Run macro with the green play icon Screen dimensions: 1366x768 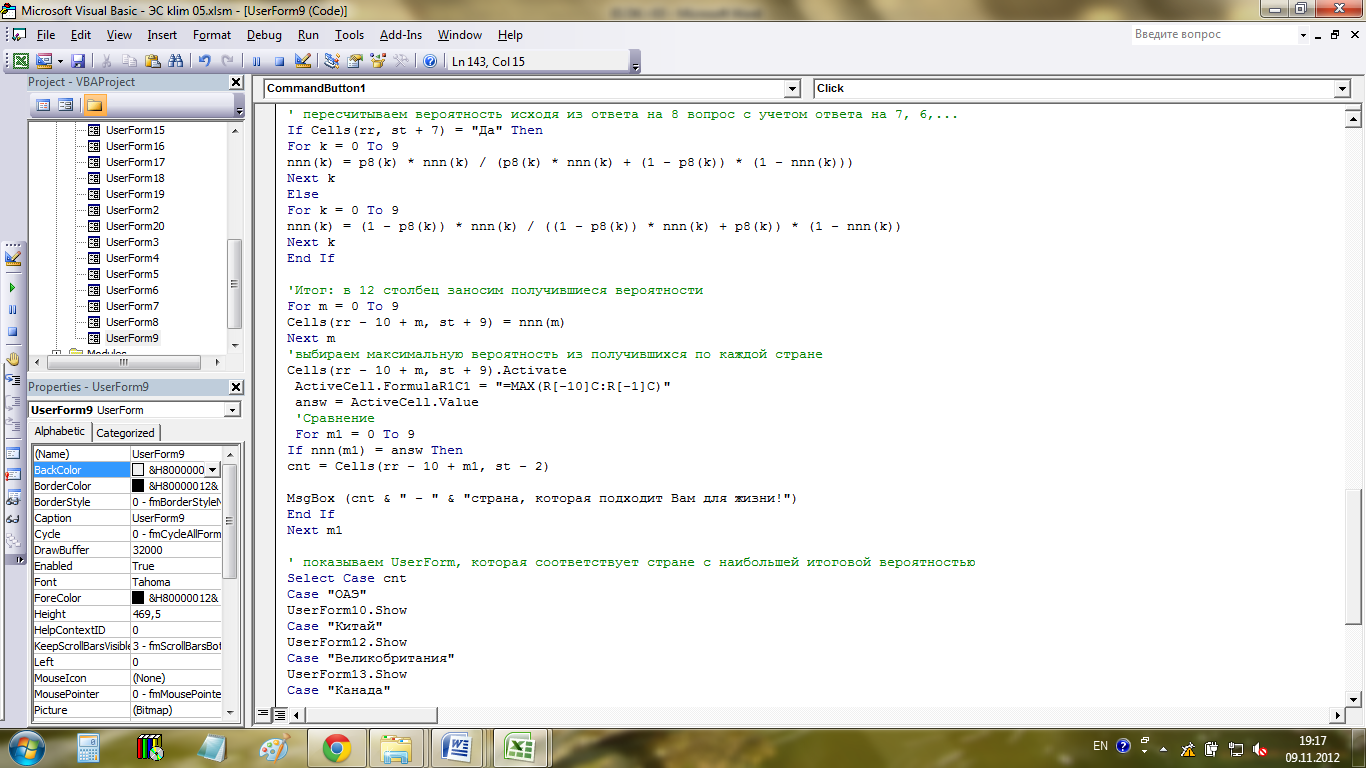coord(13,288)
